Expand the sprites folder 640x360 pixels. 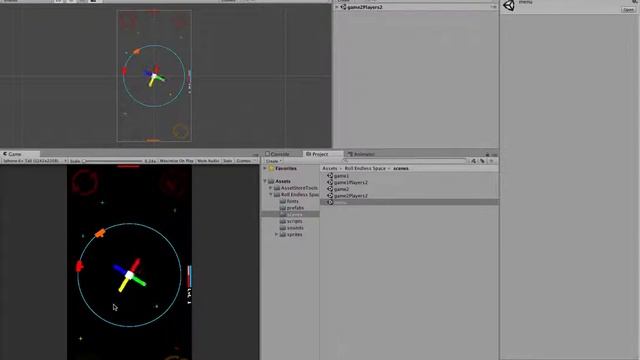click(x=276, y=235)
